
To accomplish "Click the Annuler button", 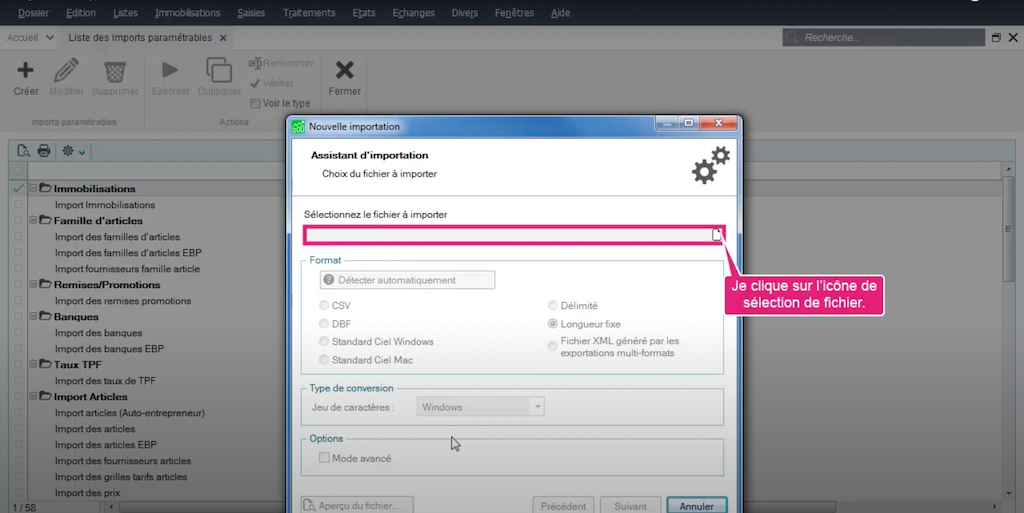I will coord(696,506).
